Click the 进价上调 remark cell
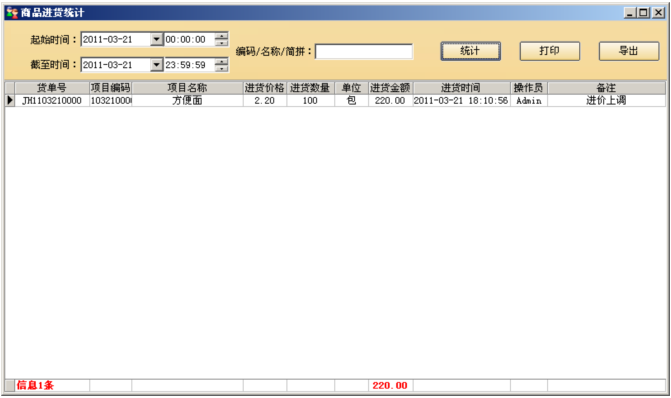Viewport: 671px width, 398px height. [606, 101]
